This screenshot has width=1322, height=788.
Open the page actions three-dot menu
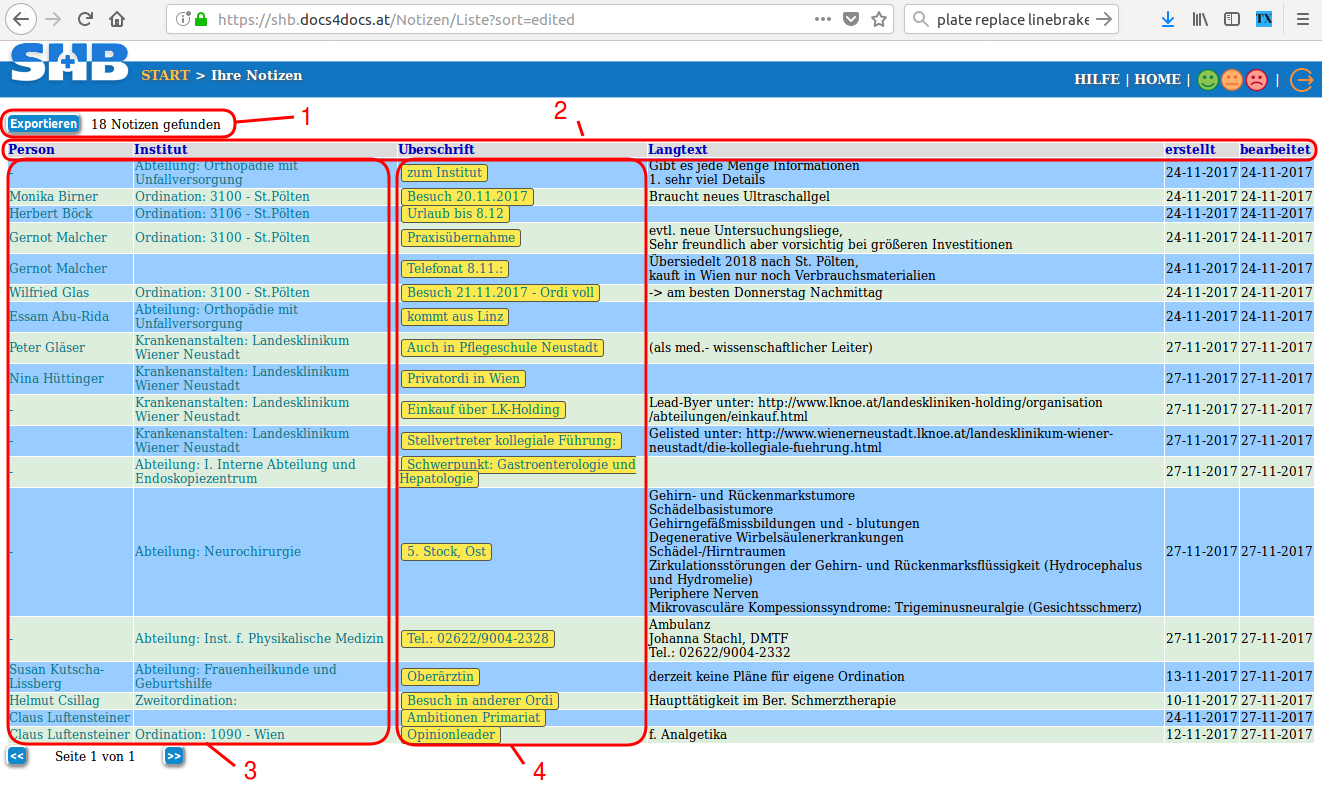coord(822,19)
